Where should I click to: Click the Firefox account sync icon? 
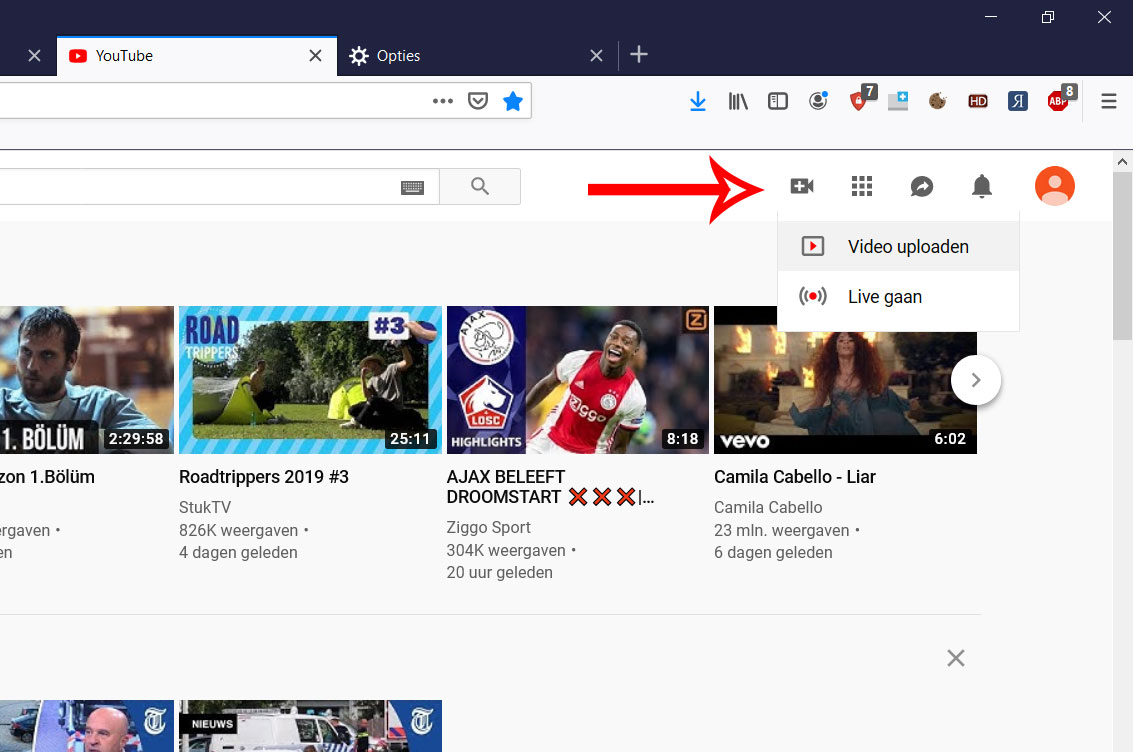(818, 101)
